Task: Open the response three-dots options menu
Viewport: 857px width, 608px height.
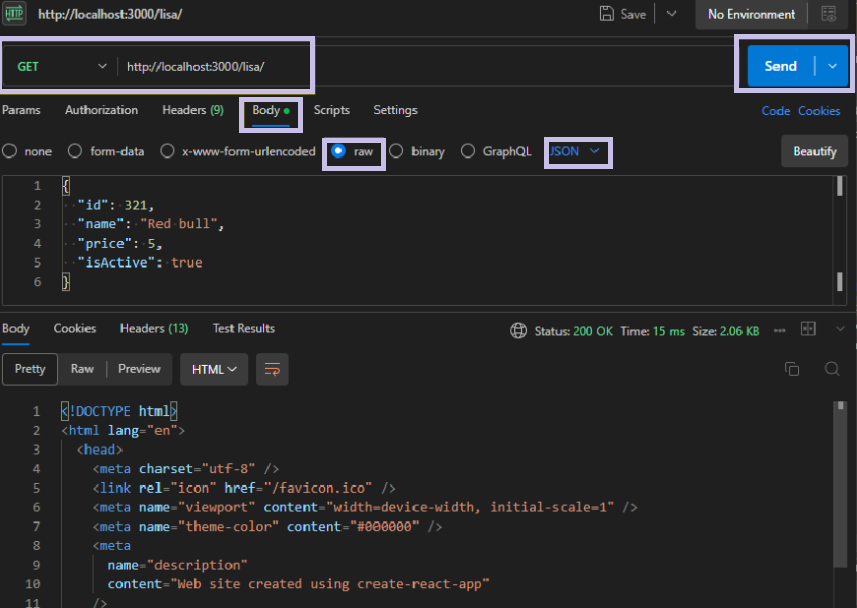Action: click(x=780, y=329)
